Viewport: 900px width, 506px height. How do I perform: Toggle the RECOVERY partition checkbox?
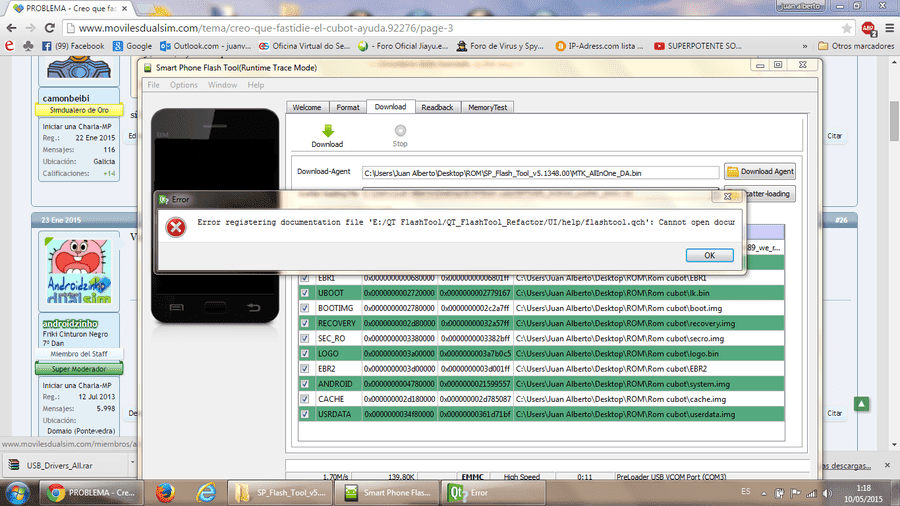pos(305,324)
